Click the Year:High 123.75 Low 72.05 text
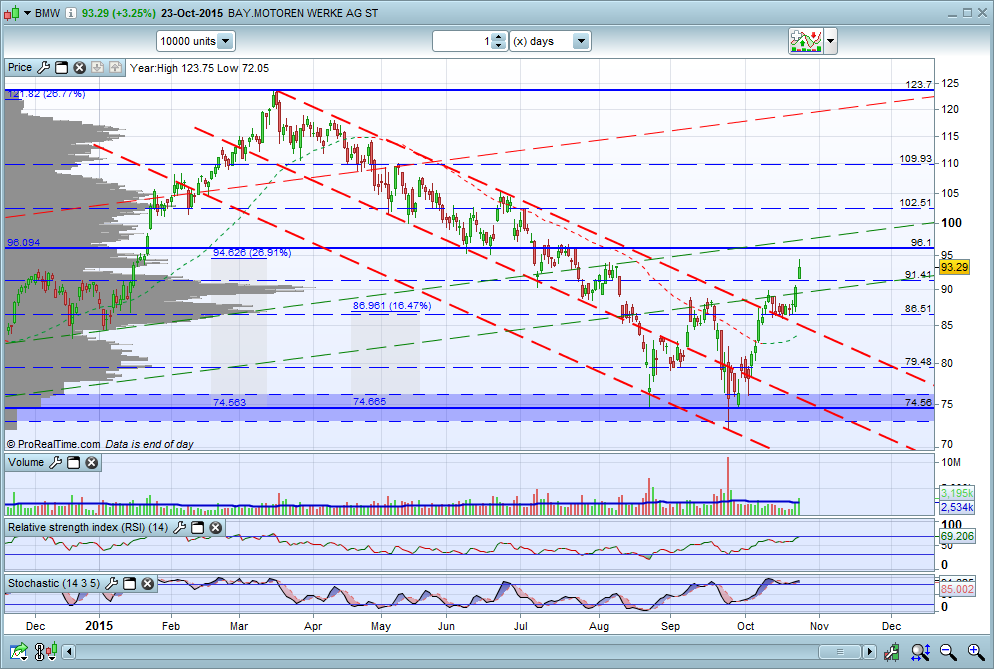This screenshot has width=994, height=669. 199,68
